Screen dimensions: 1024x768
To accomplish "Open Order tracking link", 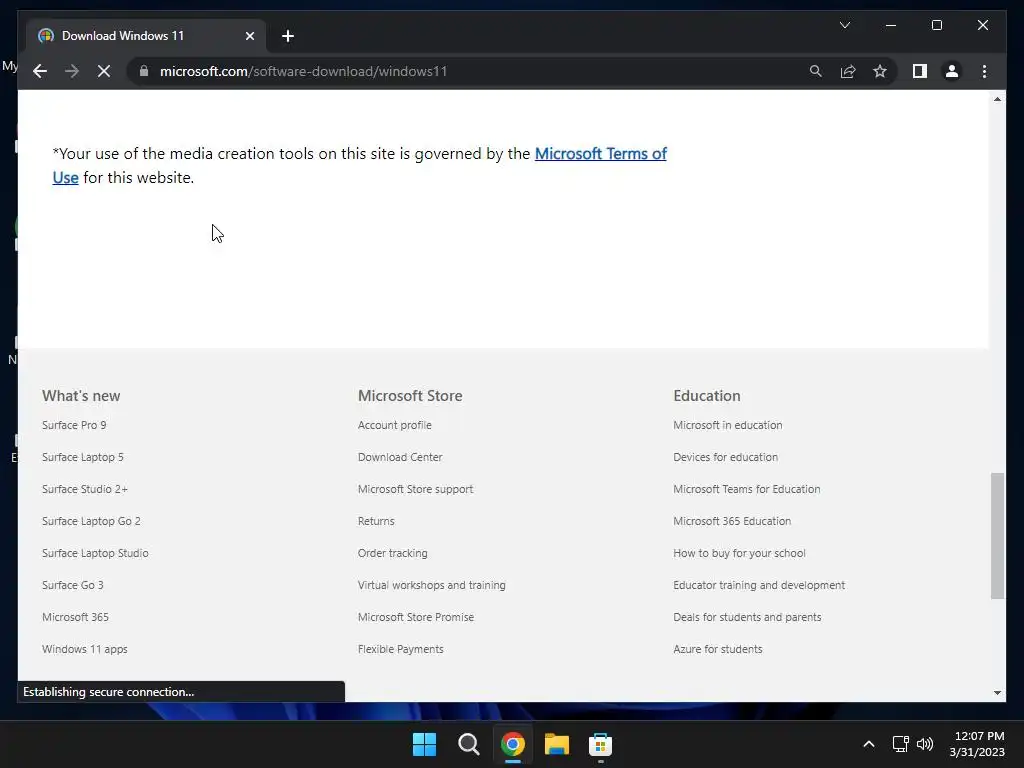I will coord(392,553).
